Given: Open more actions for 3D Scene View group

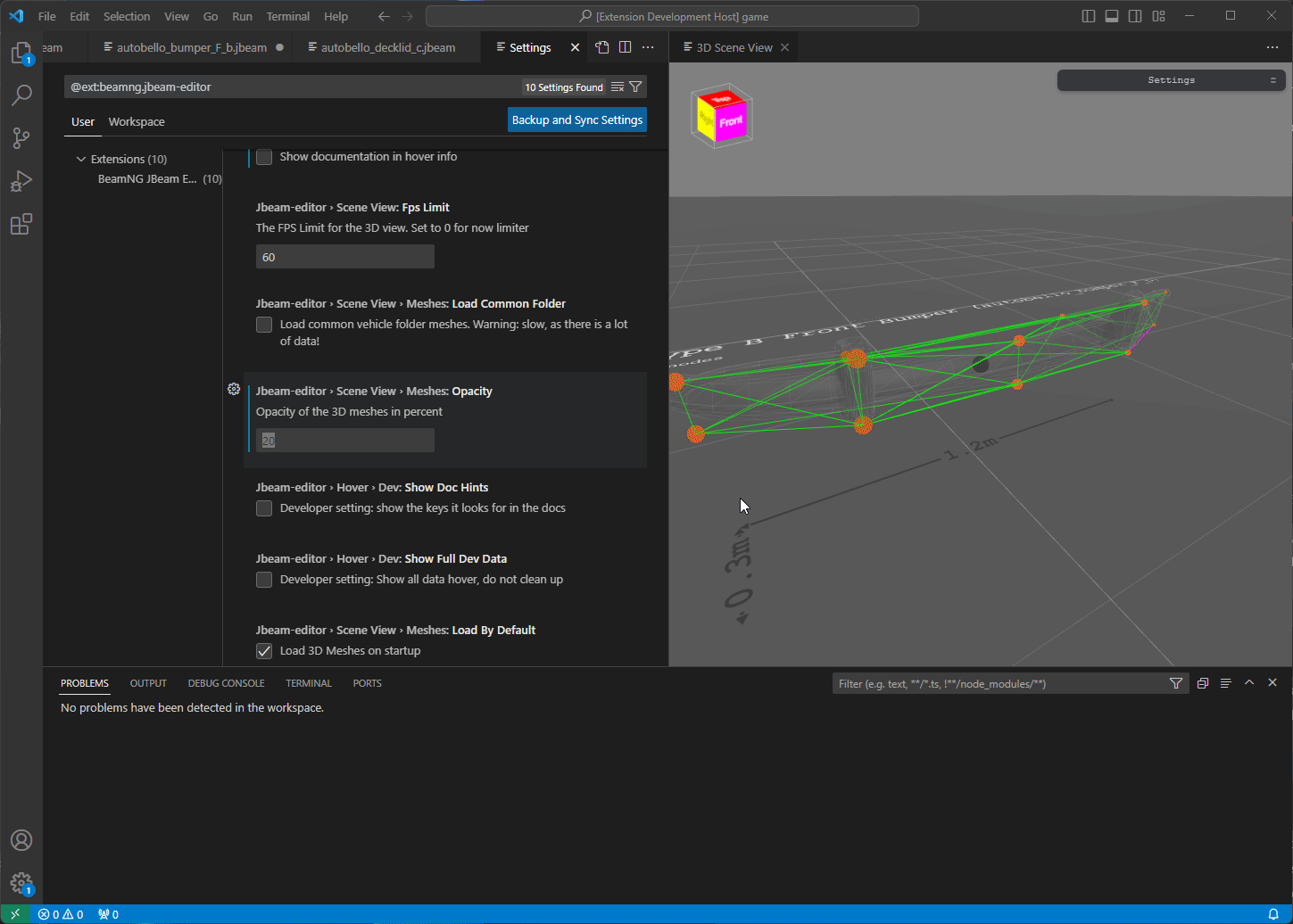Looking at the screenshot, I should 1272,47.
